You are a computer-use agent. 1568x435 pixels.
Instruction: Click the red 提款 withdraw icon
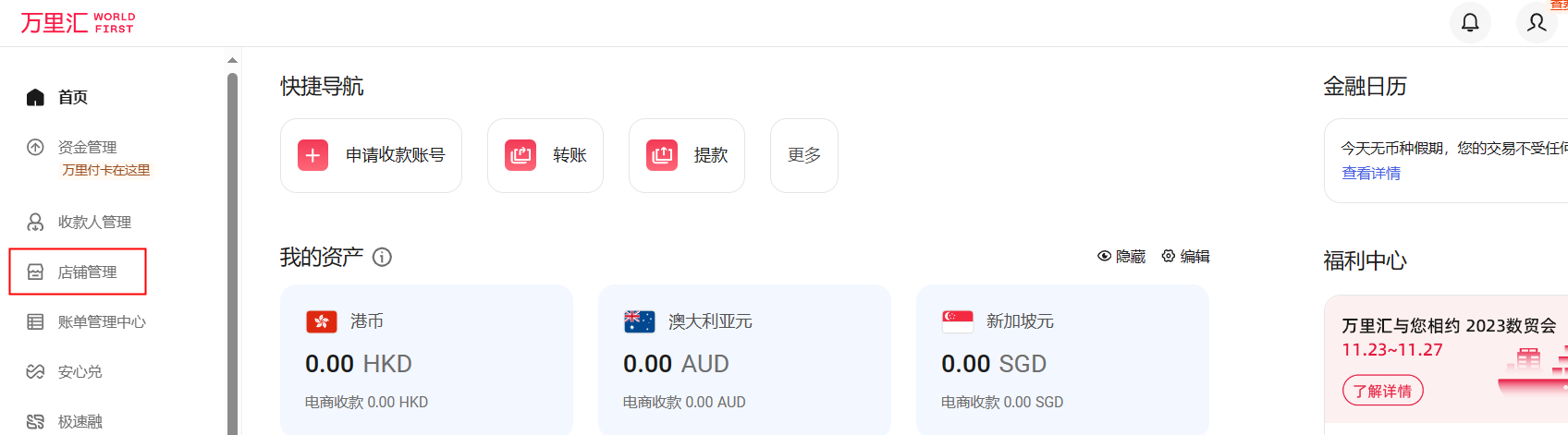click(x=662, y=155)
